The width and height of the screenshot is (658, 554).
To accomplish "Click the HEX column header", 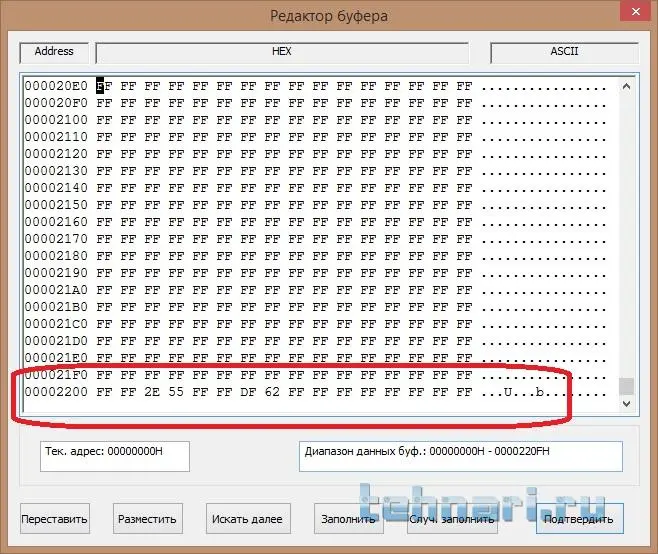I will 282,52.
